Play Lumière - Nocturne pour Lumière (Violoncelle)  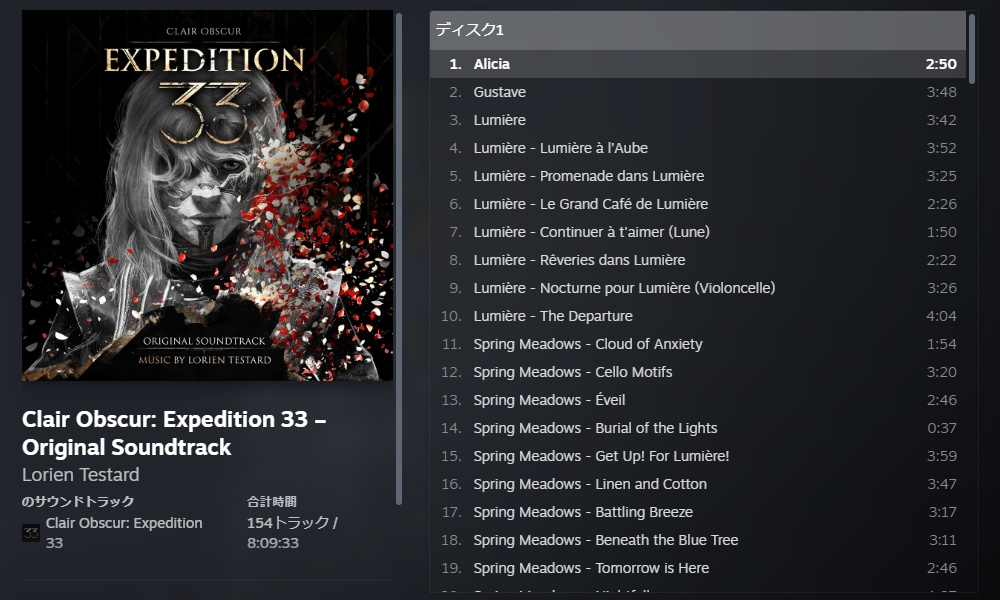click(x=698, y=288)
